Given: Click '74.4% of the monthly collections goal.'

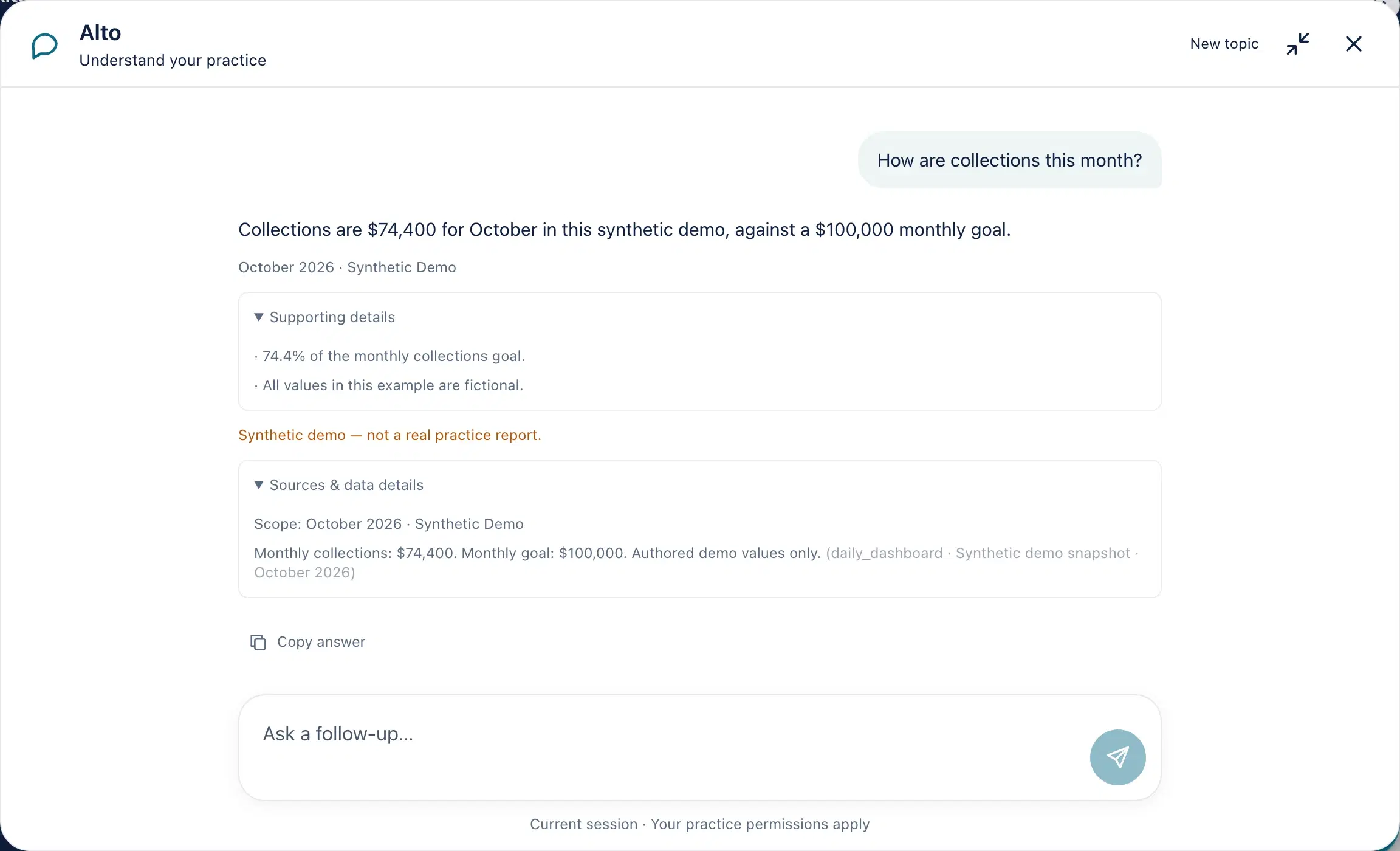Looking at the screenshot, I should 389,356.
